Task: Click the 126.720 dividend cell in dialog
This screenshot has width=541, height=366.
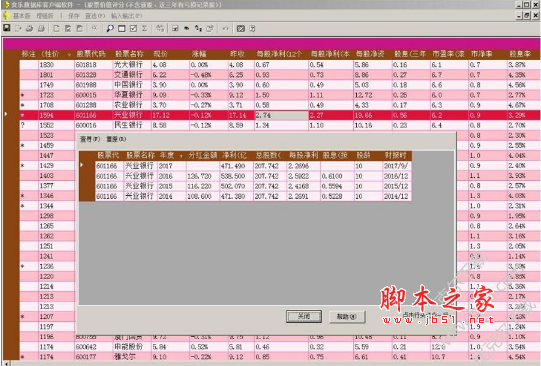Action: tap(203, 176)
